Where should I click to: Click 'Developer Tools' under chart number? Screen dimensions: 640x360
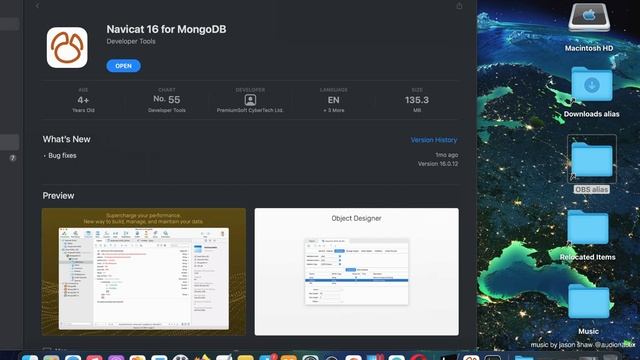point(167,110)
